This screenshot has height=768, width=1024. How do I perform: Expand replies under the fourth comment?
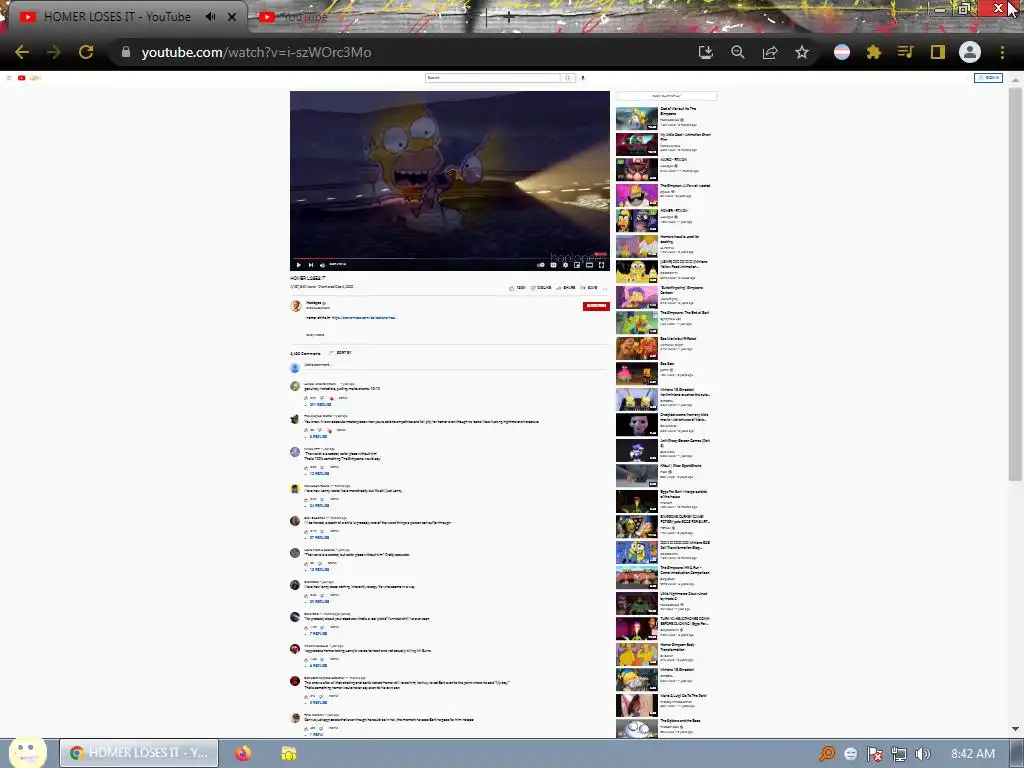coord(318,505)
